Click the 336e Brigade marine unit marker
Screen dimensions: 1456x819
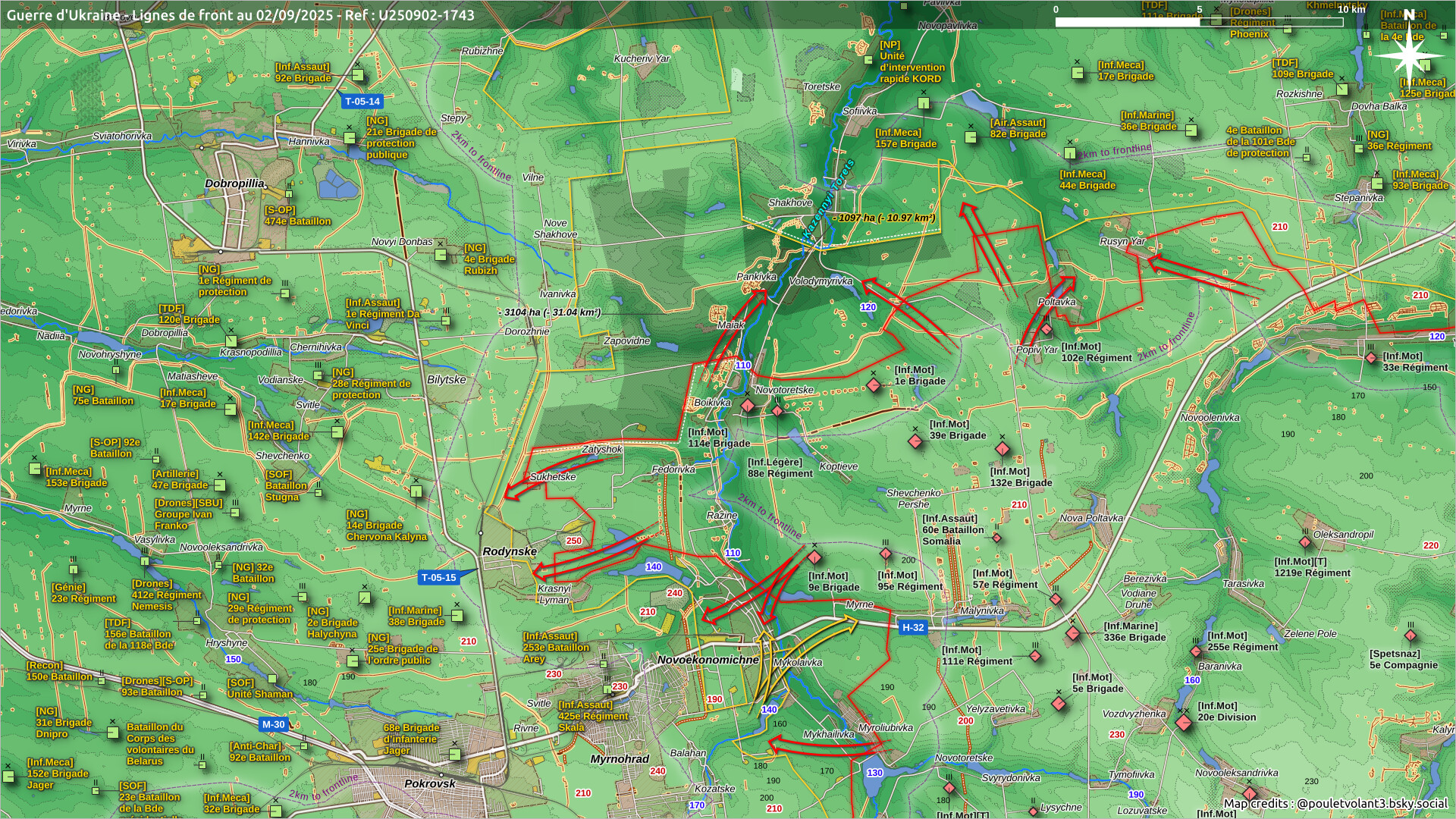tap(1072, 633)
